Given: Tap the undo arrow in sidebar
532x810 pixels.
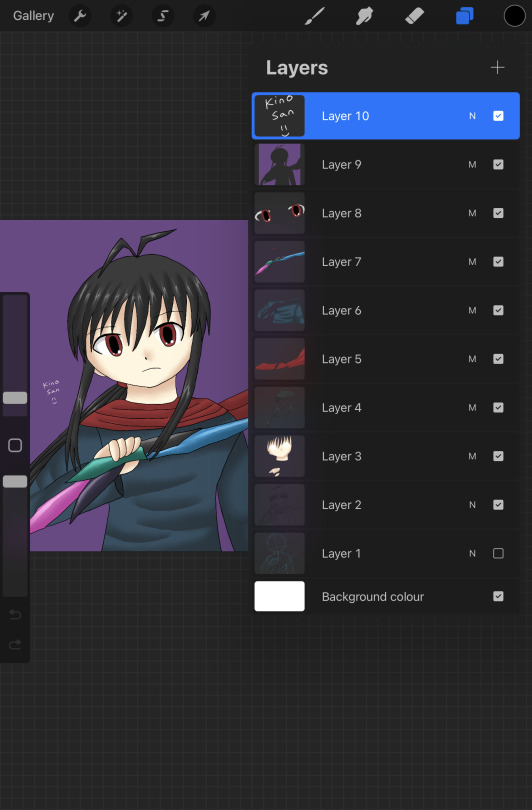Looking at the screenshot, I should (x=15, y=615).
